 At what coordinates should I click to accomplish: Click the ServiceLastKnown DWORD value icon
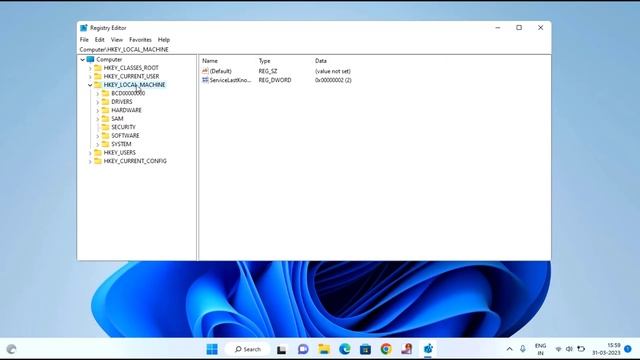[x=205, y=80]
